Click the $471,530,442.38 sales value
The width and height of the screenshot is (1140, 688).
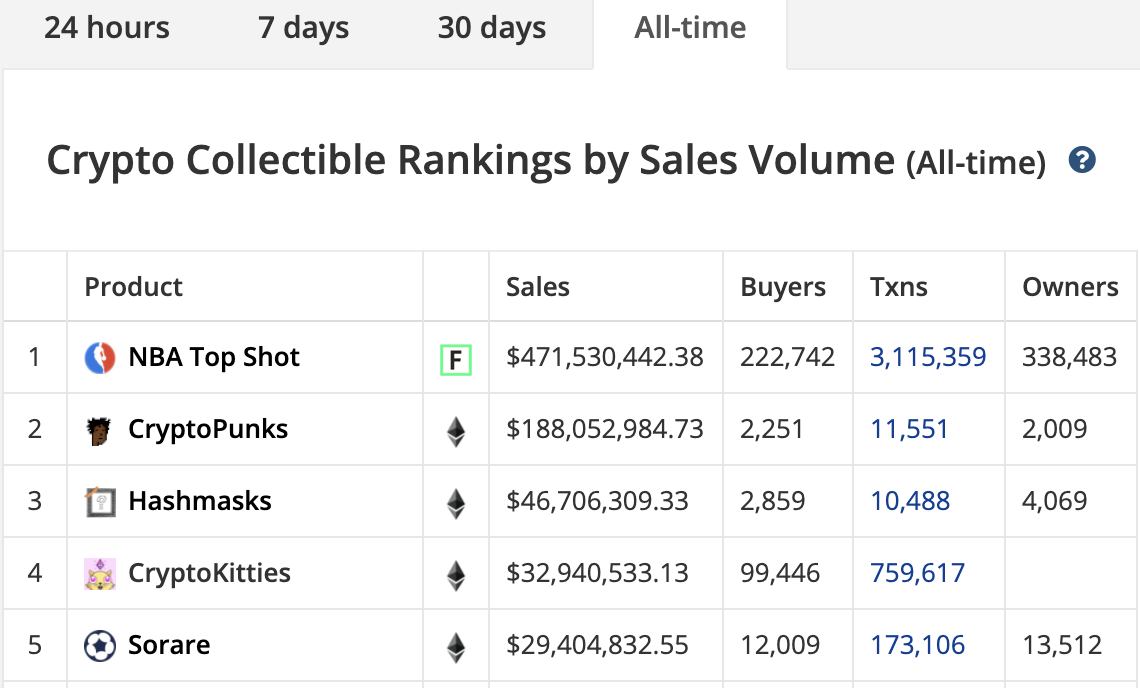605,357
